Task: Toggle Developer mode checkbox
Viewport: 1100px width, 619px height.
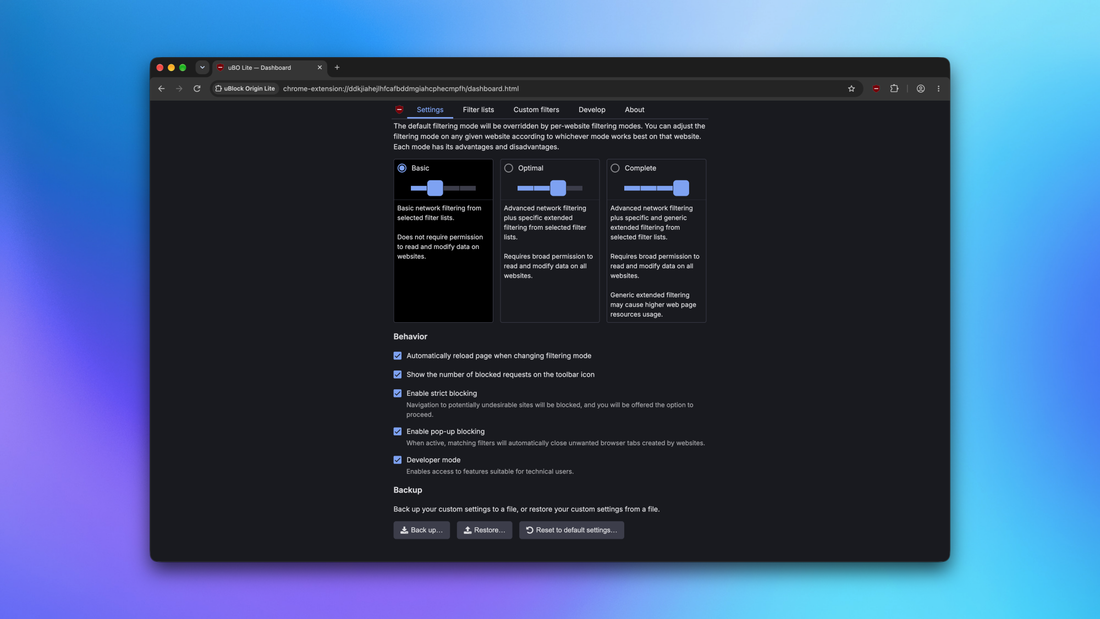Action: coord(398,460)
